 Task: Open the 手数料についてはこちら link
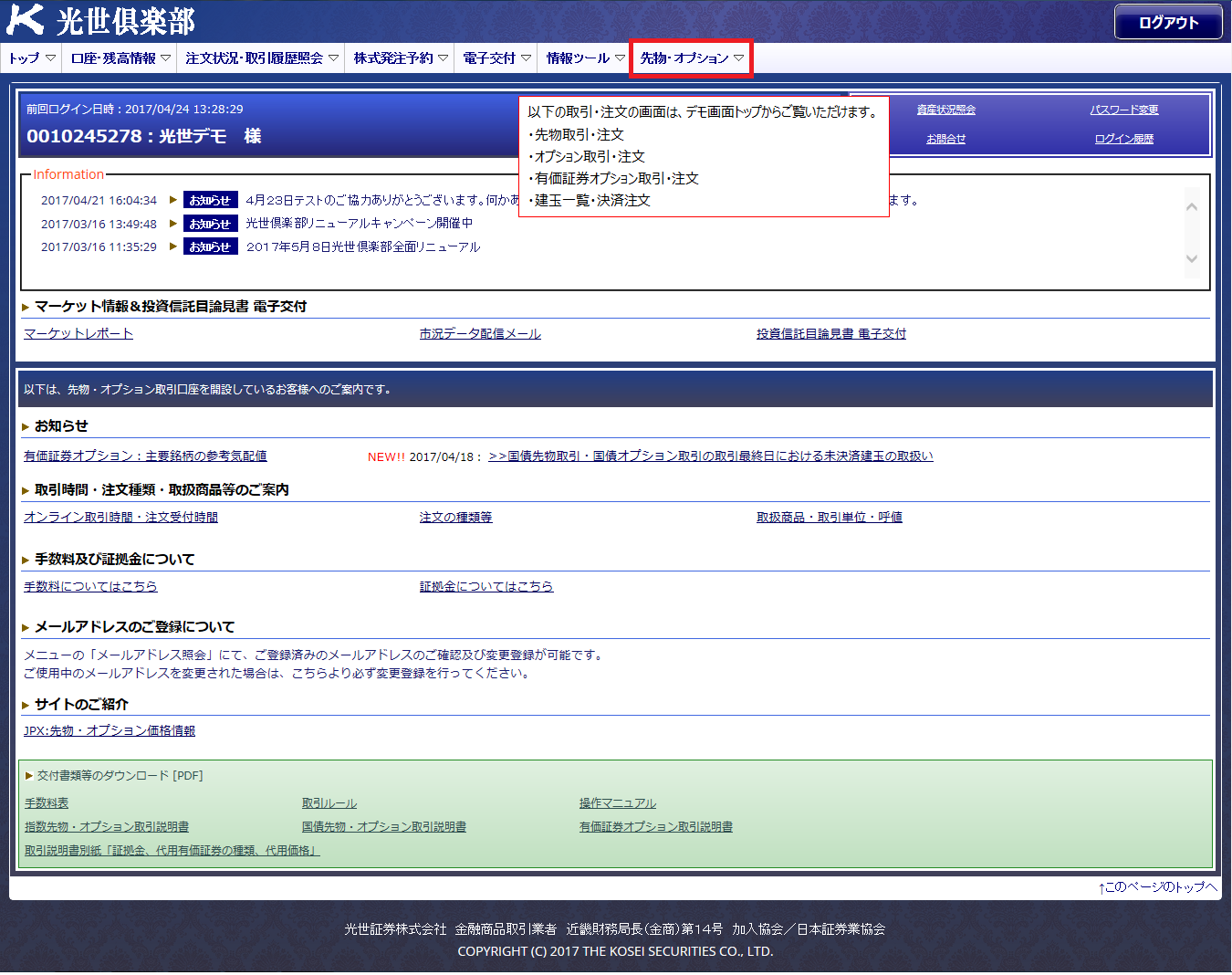90,587
